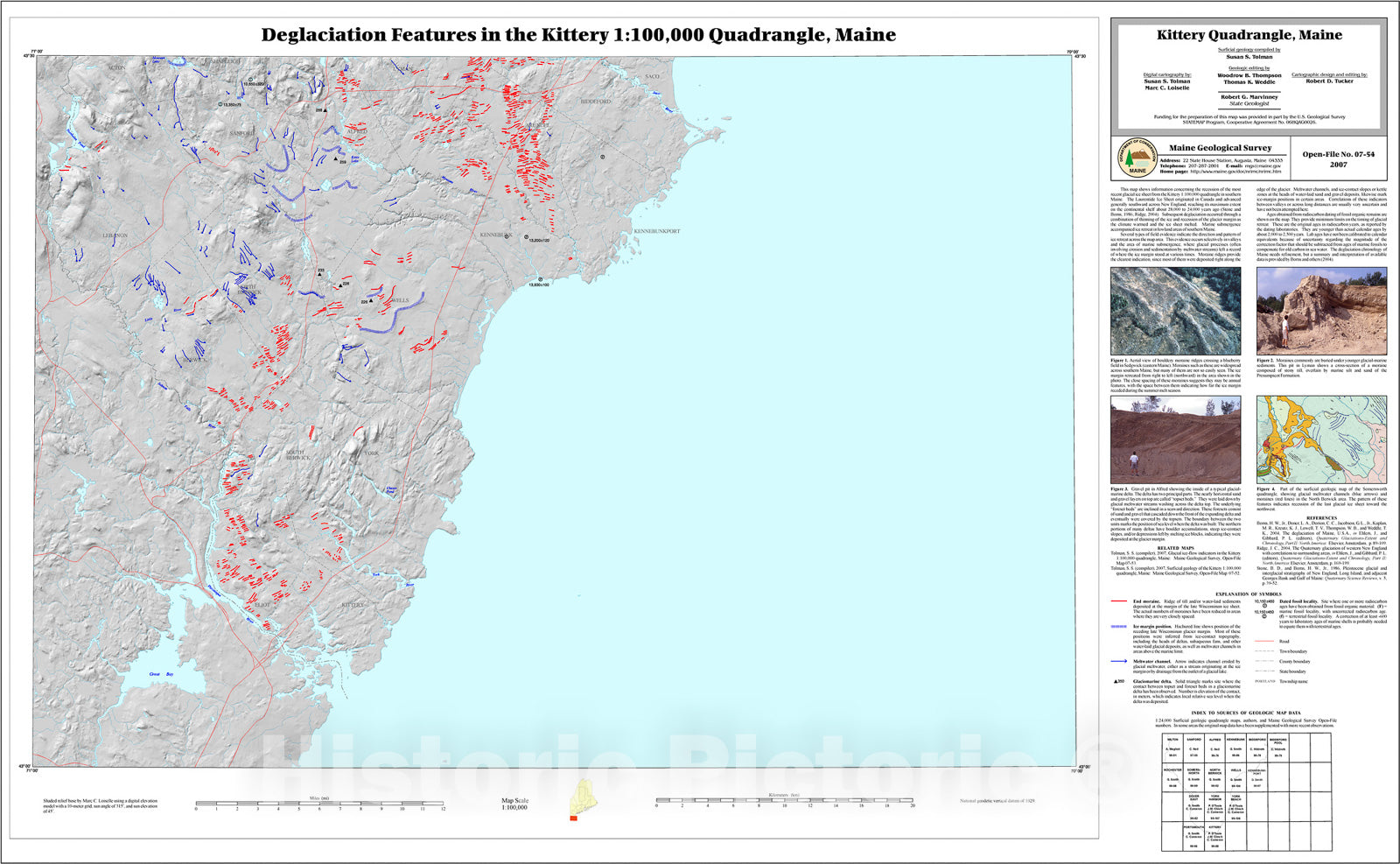Image resolution: width=1400 pixels, height=864 pixels.
Task: Select the ROCHESTER cell in the index grid
Action: 1172,777
